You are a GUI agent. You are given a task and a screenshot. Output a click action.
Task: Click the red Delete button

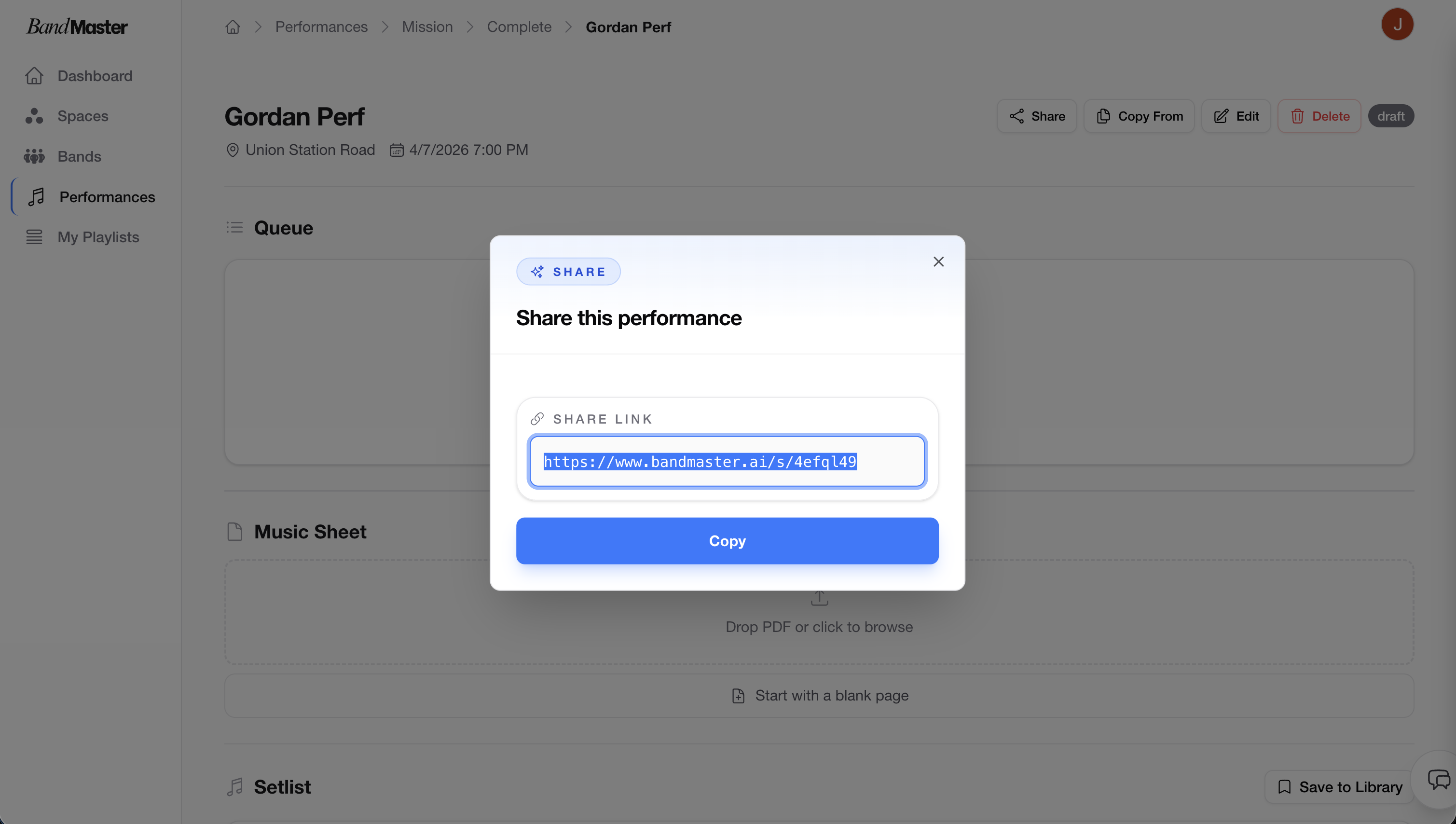tap(1319, 116)
